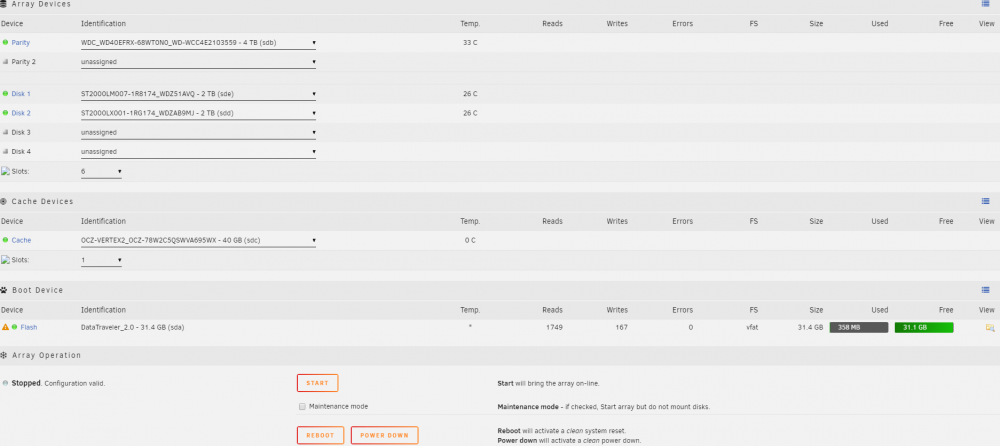Image resolution: width=1000 pixels, height=446 pixels.
Task: Click the orange warning triangle beside Flash
Action: coord(5,327)
